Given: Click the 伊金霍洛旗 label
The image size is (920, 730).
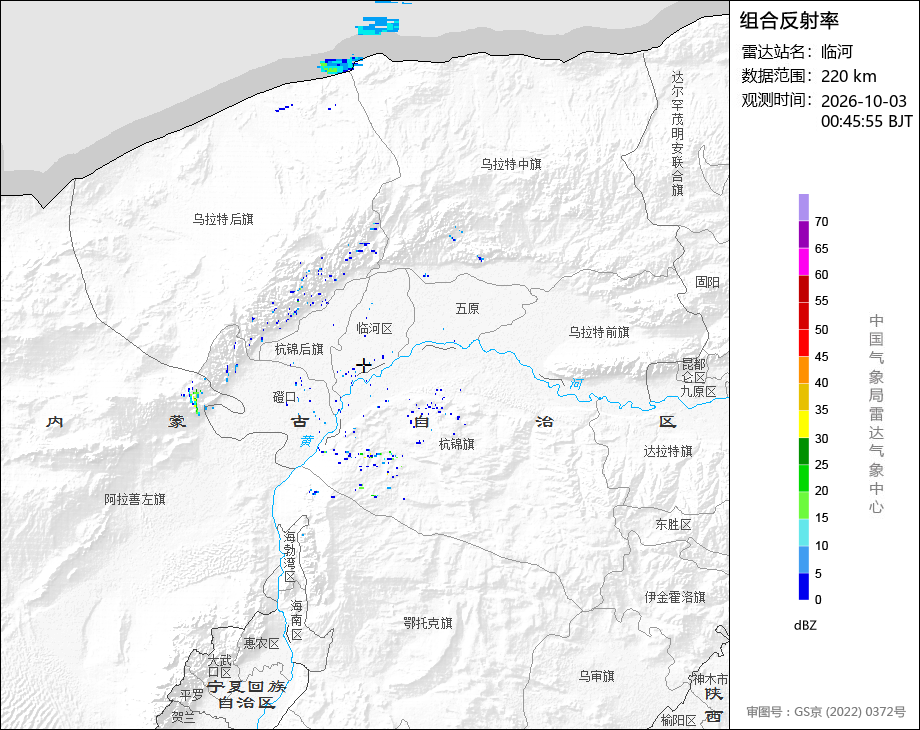Looking at the screenshot, I should click(675, 597).
